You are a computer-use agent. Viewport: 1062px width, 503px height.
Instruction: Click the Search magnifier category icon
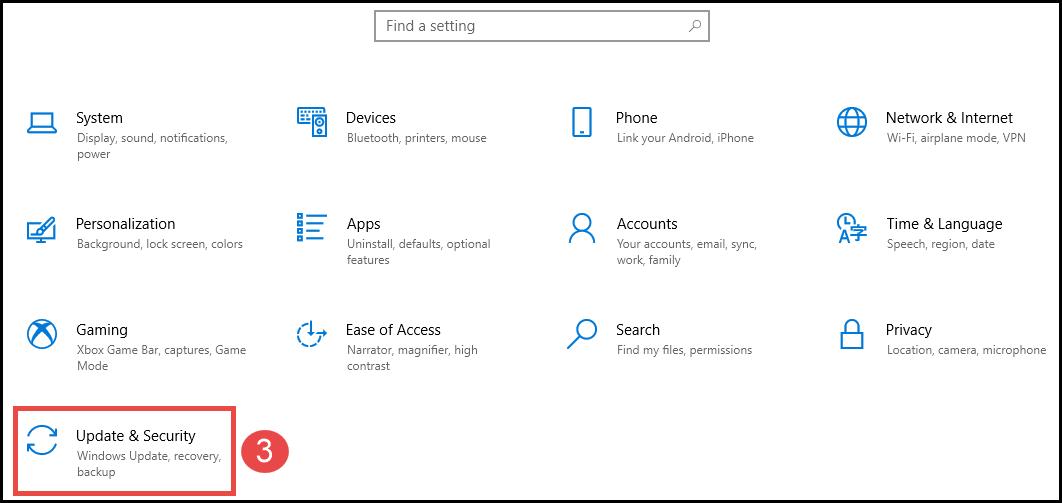[582, 334]
